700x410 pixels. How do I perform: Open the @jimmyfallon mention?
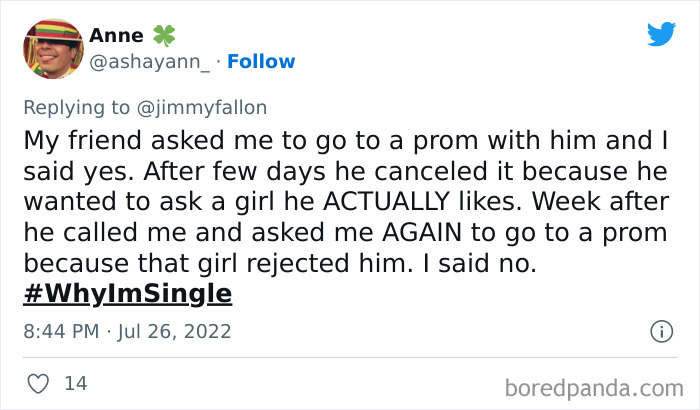pyautogui.click(x=214, y=107)
